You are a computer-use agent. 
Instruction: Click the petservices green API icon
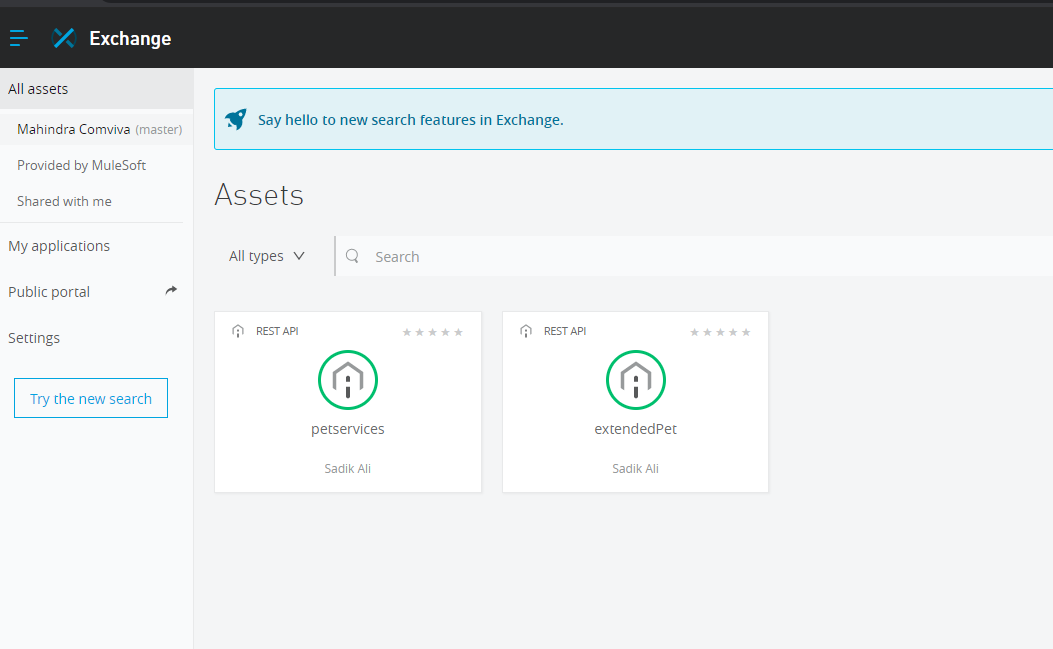348,380
